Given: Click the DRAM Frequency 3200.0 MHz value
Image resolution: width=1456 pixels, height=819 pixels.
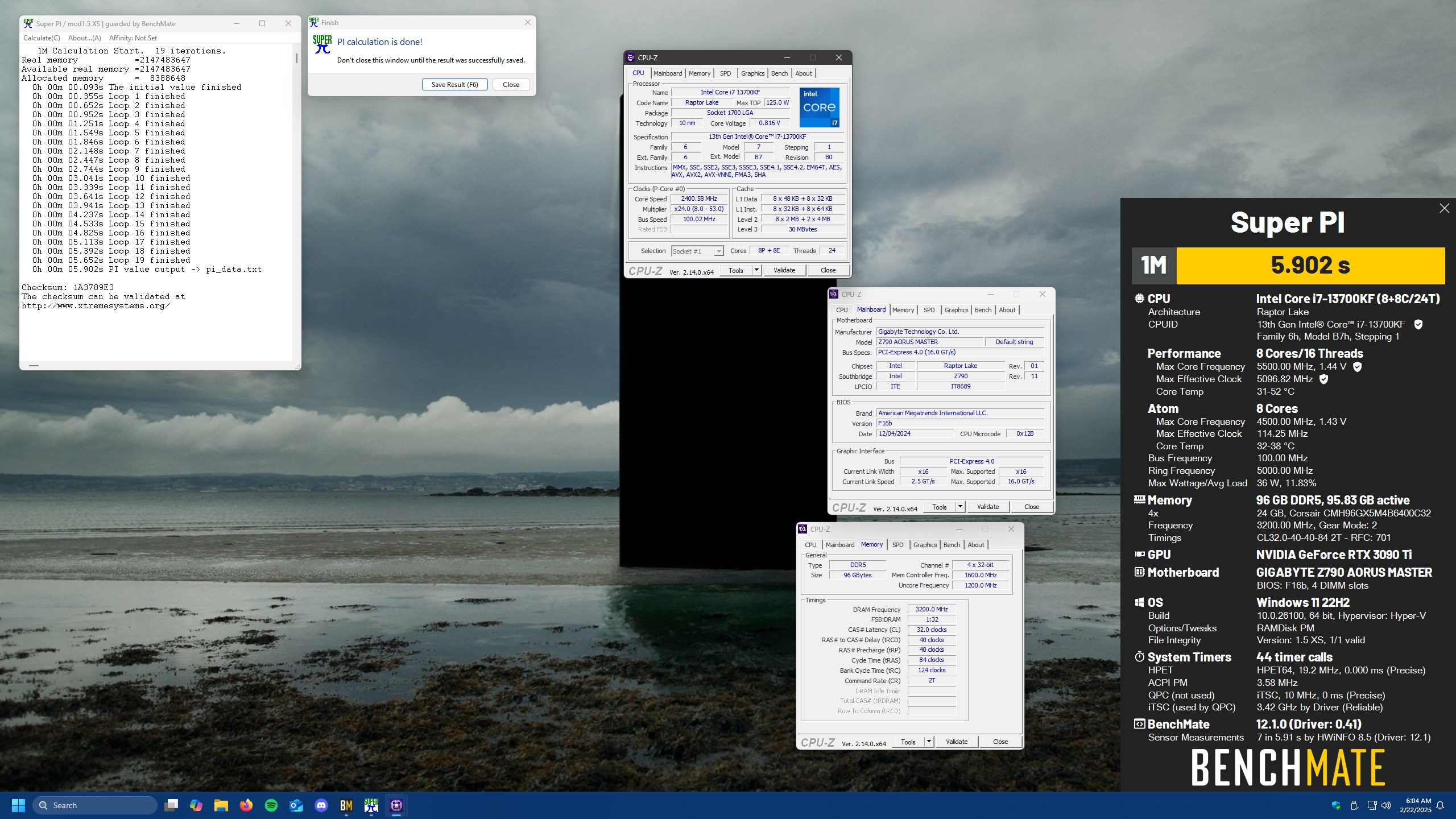Looking at the screenshot, I should coord(932,609).
